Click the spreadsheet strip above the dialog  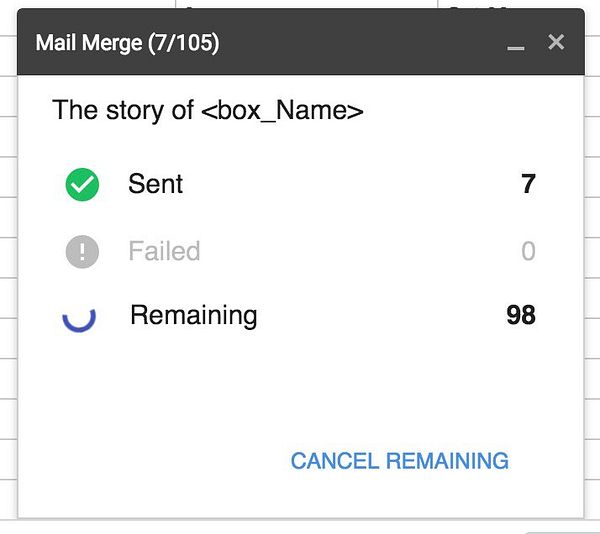[x=300, y=4]
